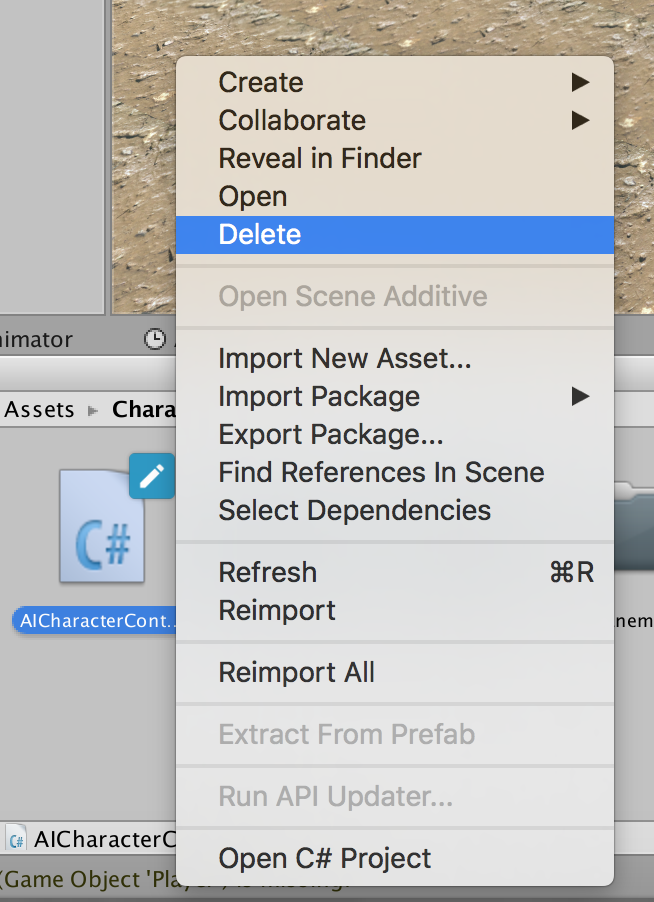Click Refresh in the context menu
Screen dimensions: 654x902
268,572
